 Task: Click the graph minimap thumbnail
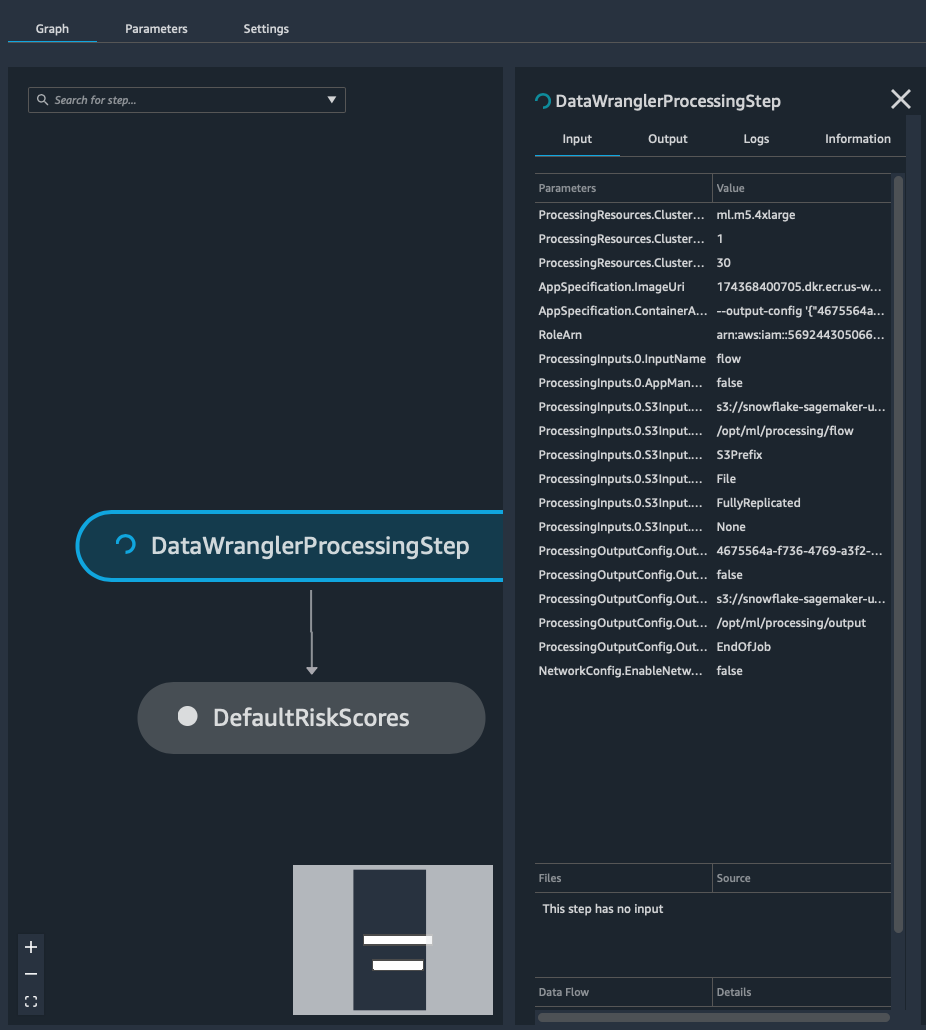[393, 940]
